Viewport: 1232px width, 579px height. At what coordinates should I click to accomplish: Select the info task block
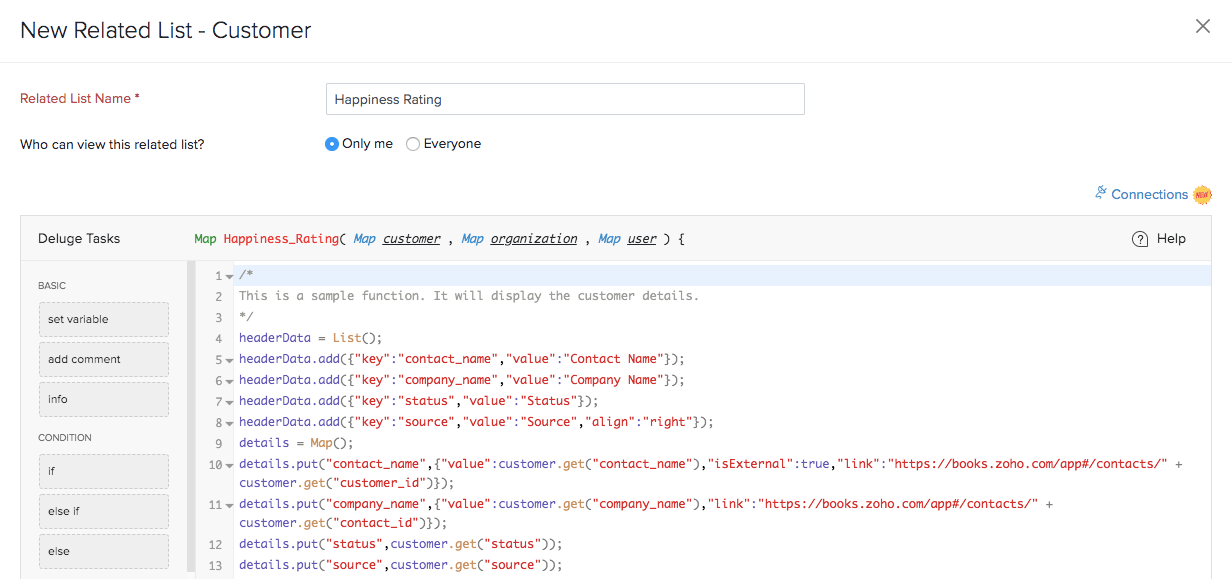pos(103,399)
